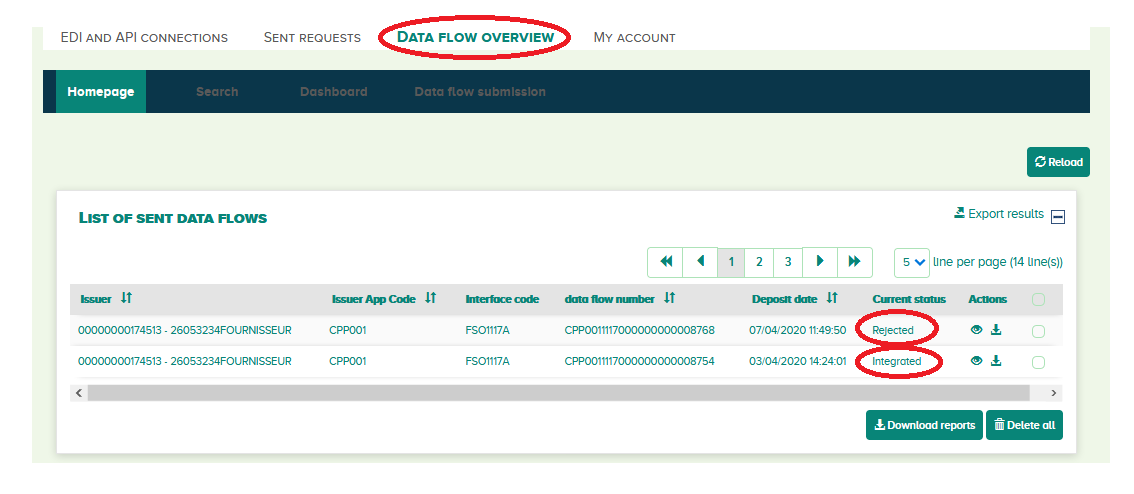
Task: Open the Sent requests tab
Action: pyautogui.click(x=312, y=38)
